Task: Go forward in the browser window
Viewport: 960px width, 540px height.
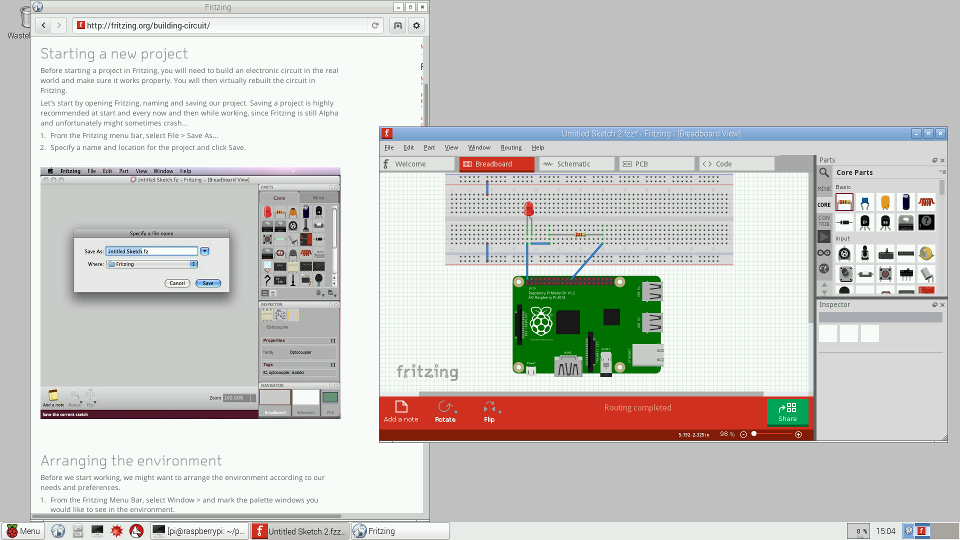Action: coord(59,26)
